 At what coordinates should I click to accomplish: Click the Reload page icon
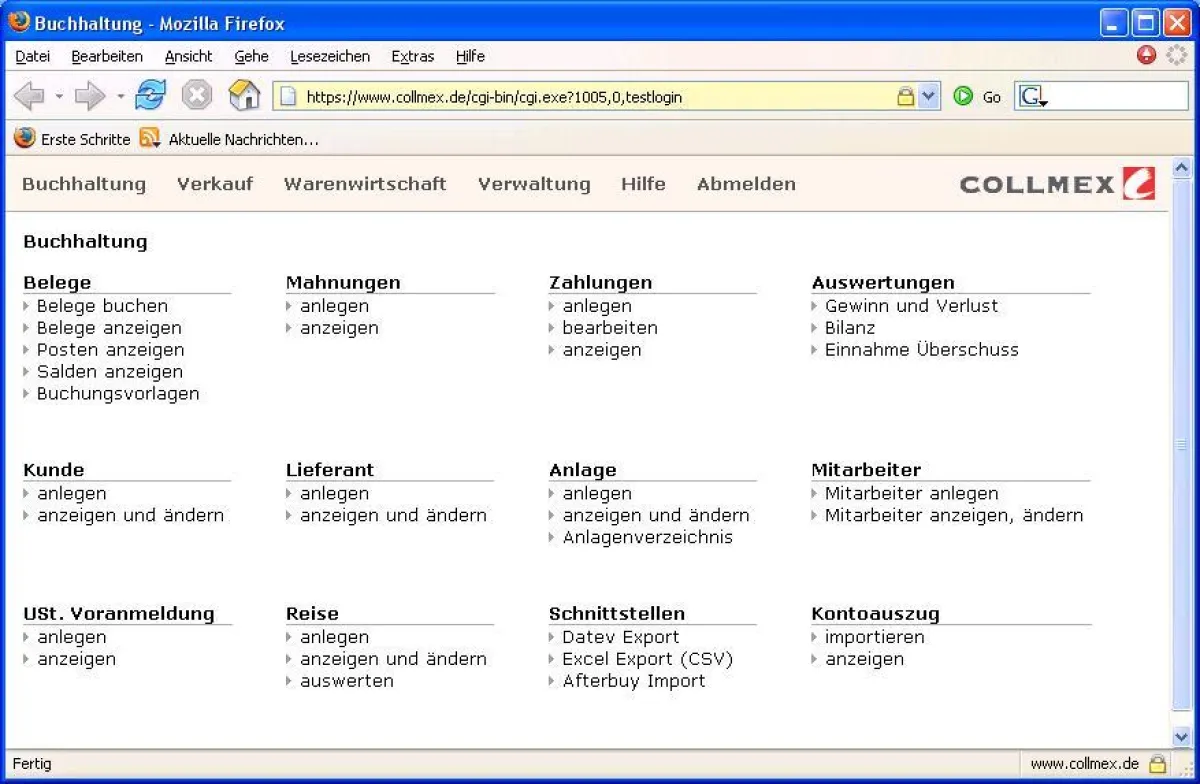pyautogui.click(x=150, y=95)
